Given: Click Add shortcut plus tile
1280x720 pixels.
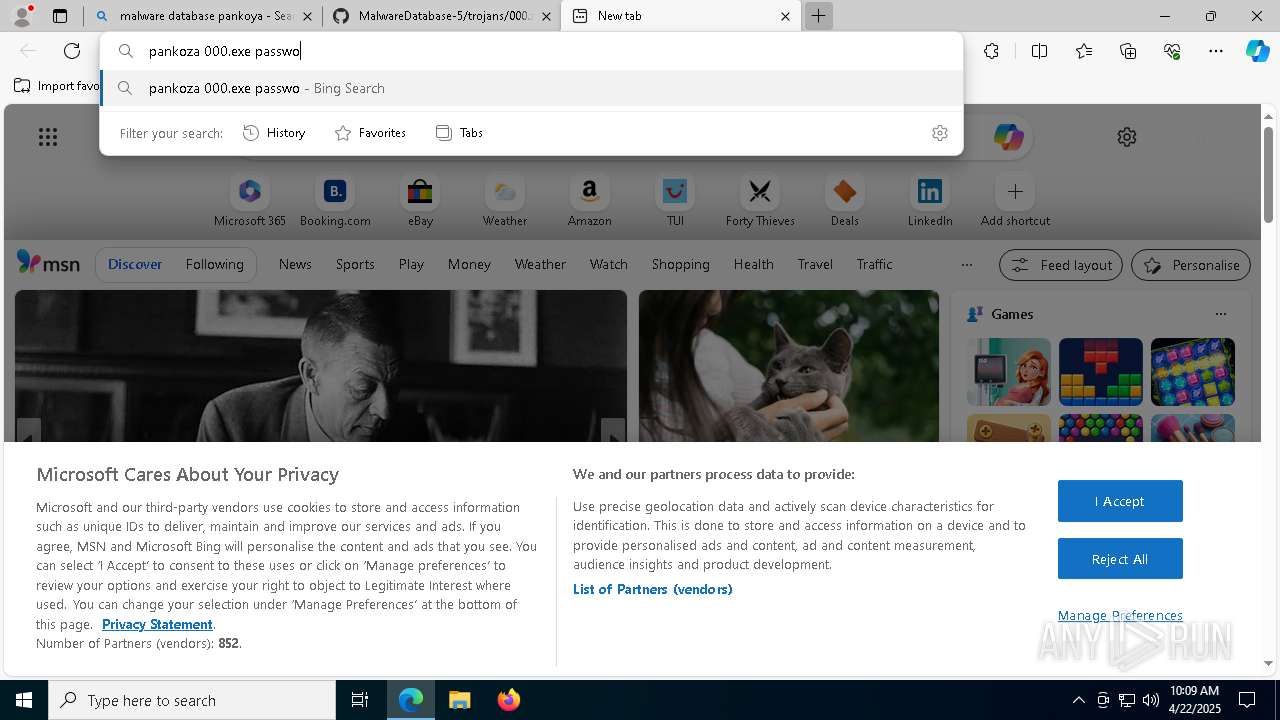Looking at the screenshot, I should pyautogui.click(x=1015, y=201).
